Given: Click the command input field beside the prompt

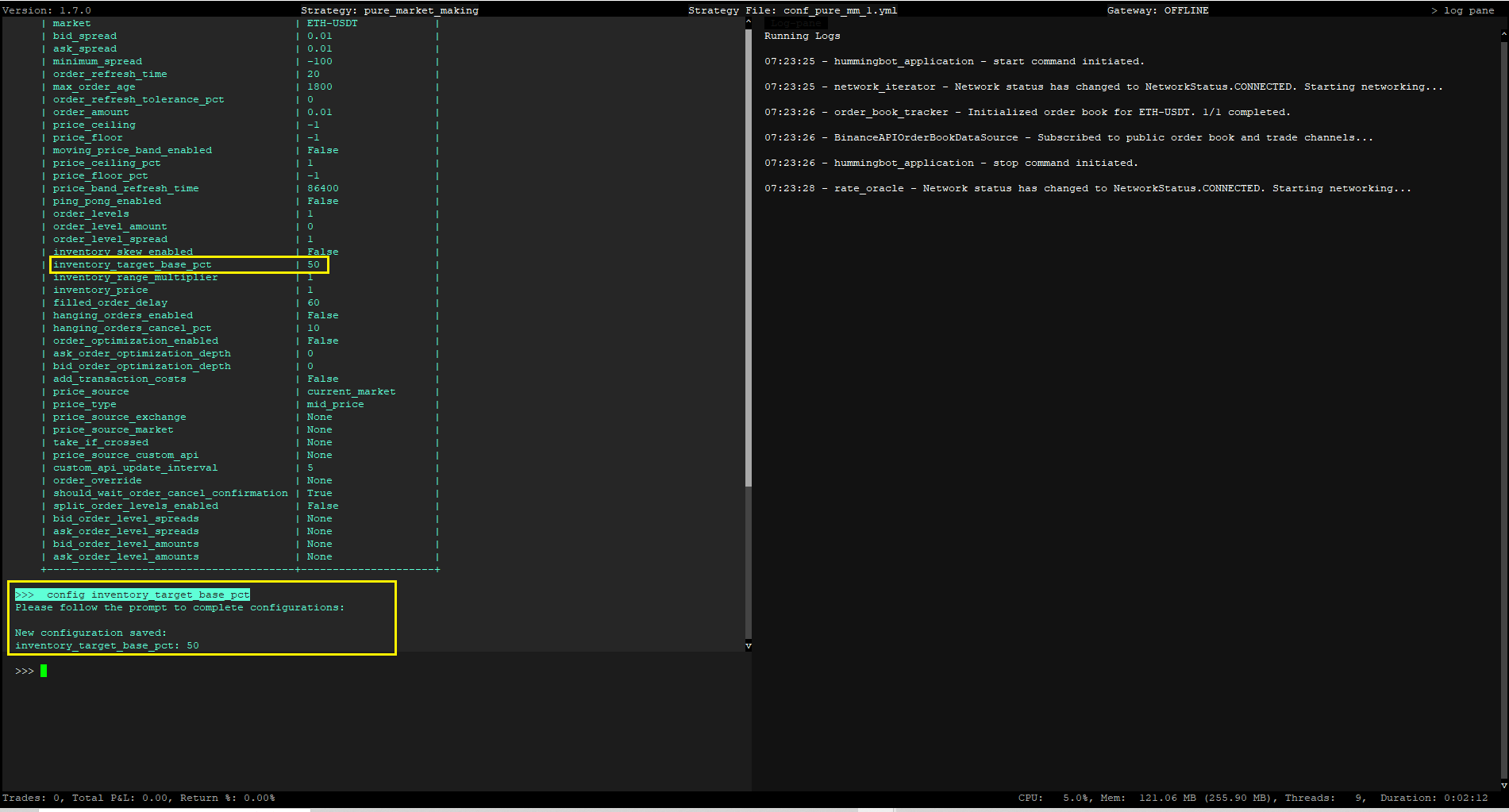Looking at the screenshot, I should pos(159,671).
